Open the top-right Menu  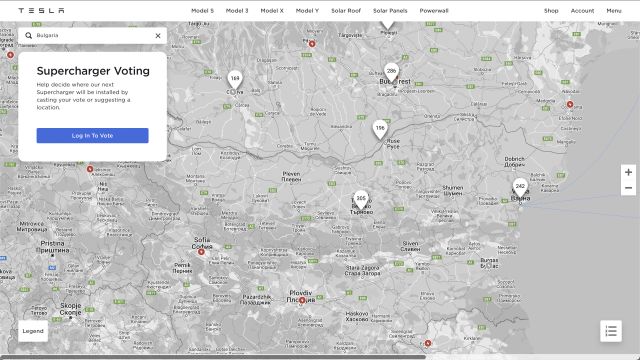(x=614, y=11)
